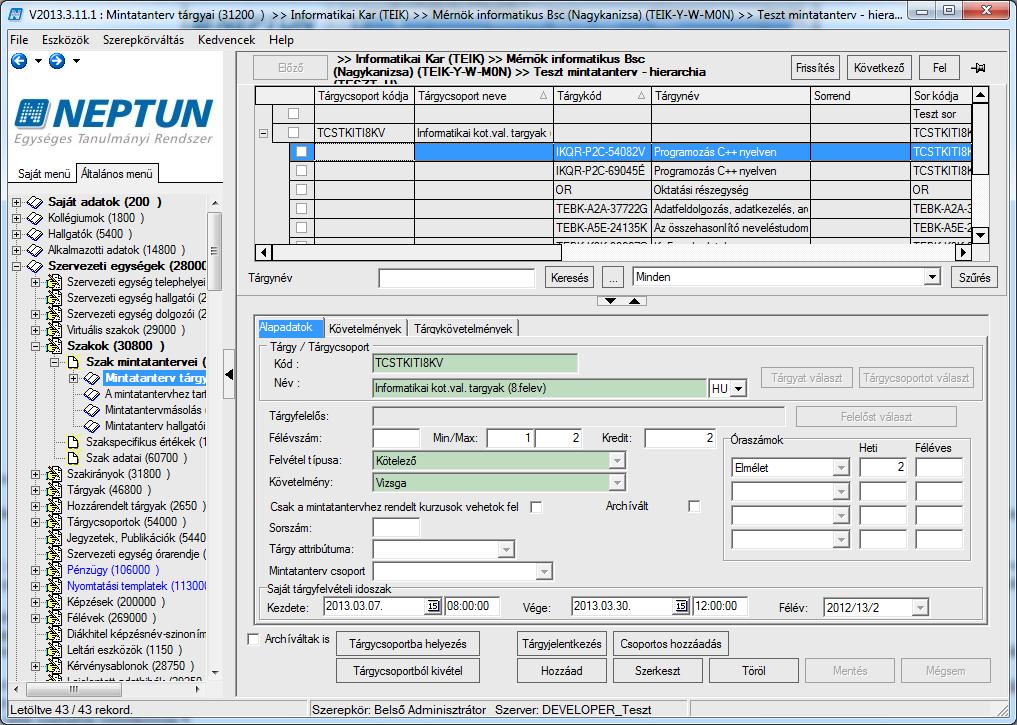
Task: Open the Mintatanterv csoport dropdown
Action: click(544, 572)
